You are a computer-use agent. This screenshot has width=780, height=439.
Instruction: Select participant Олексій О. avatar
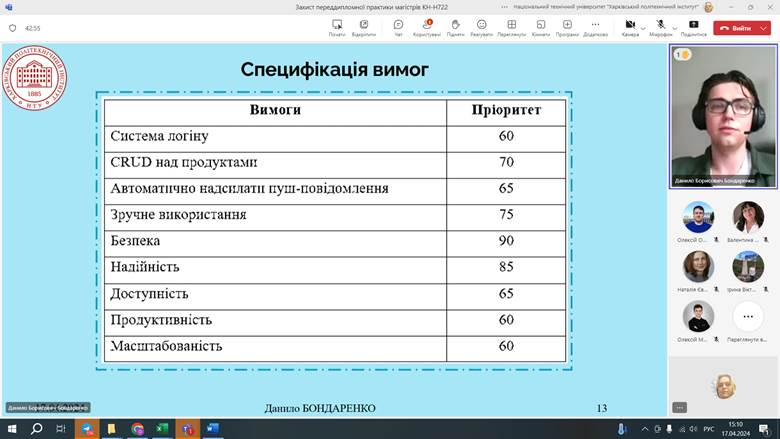click(x=698, y=217)
